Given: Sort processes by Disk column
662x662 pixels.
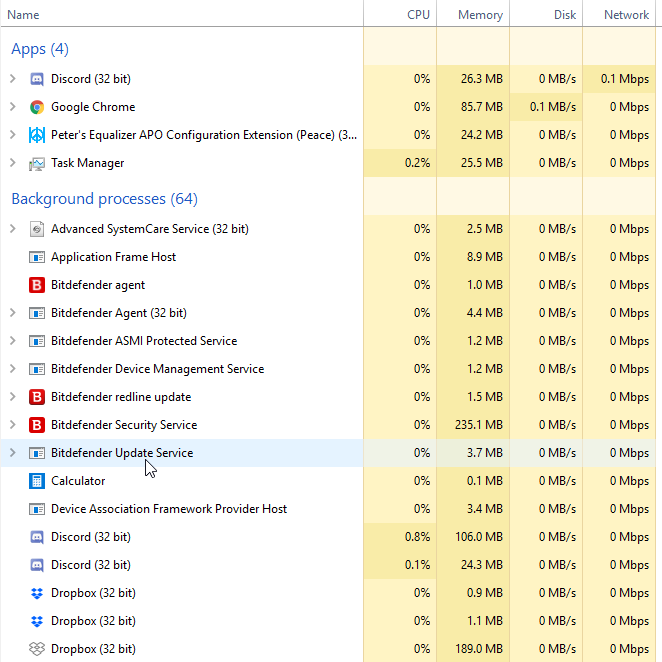Looking at the screenshot, I should click(546, 14).
